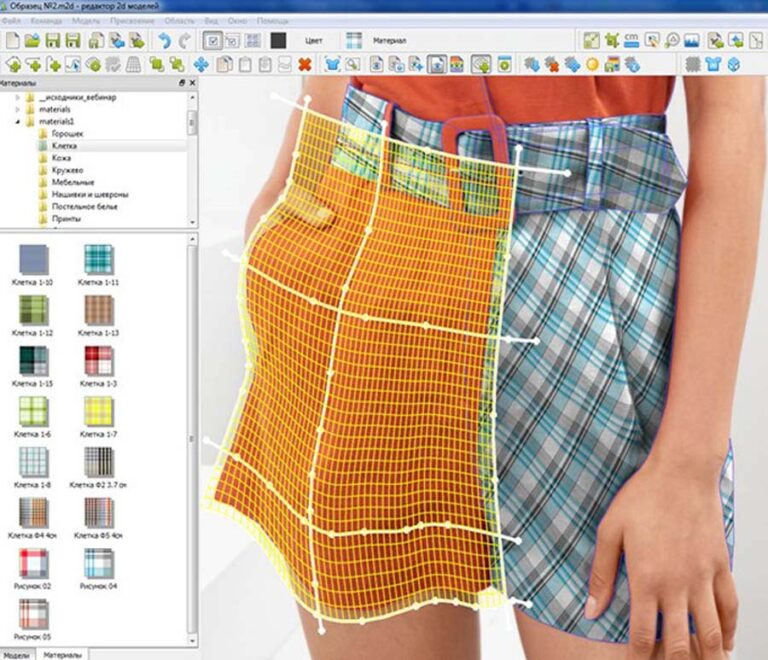Click the Цвет label button
Screen dimensions: 768x660
(313, 41)
